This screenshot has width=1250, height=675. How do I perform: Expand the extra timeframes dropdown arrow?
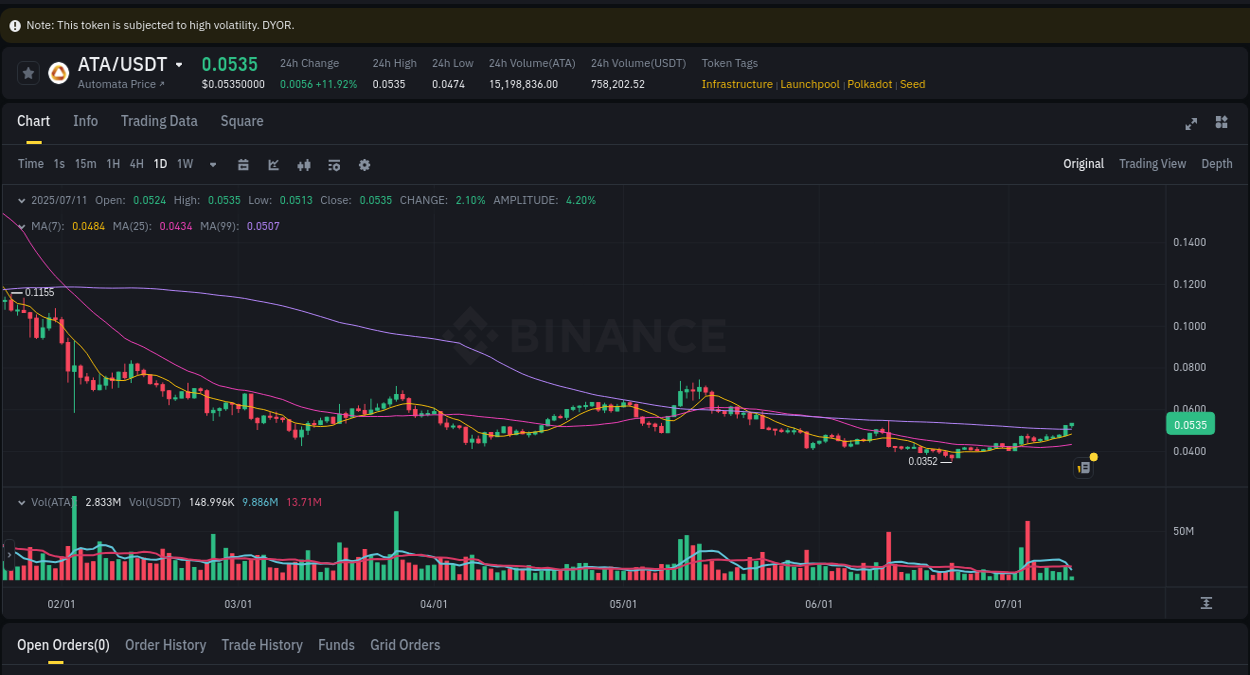click(x=212, y=164)
